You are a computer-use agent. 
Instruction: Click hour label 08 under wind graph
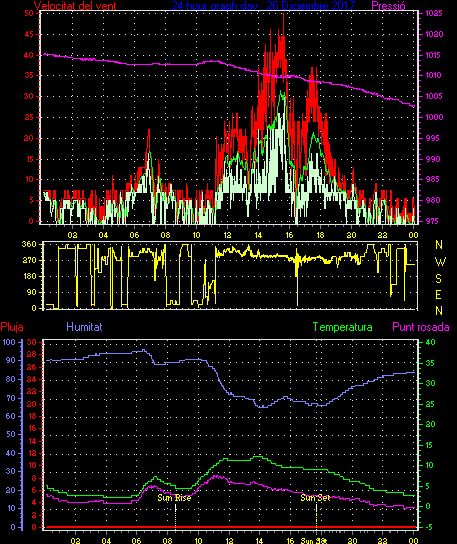click(166, 235)
